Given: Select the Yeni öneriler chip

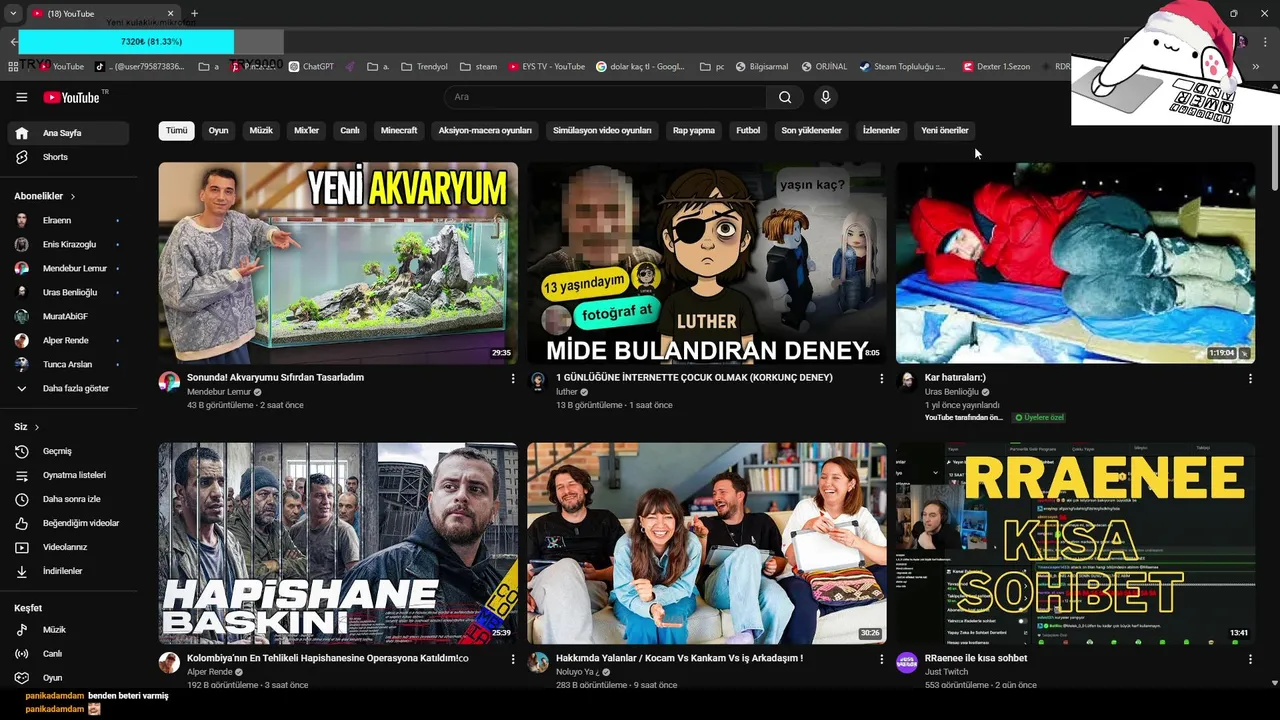Looking at the screenshot, I should point(945,131).
